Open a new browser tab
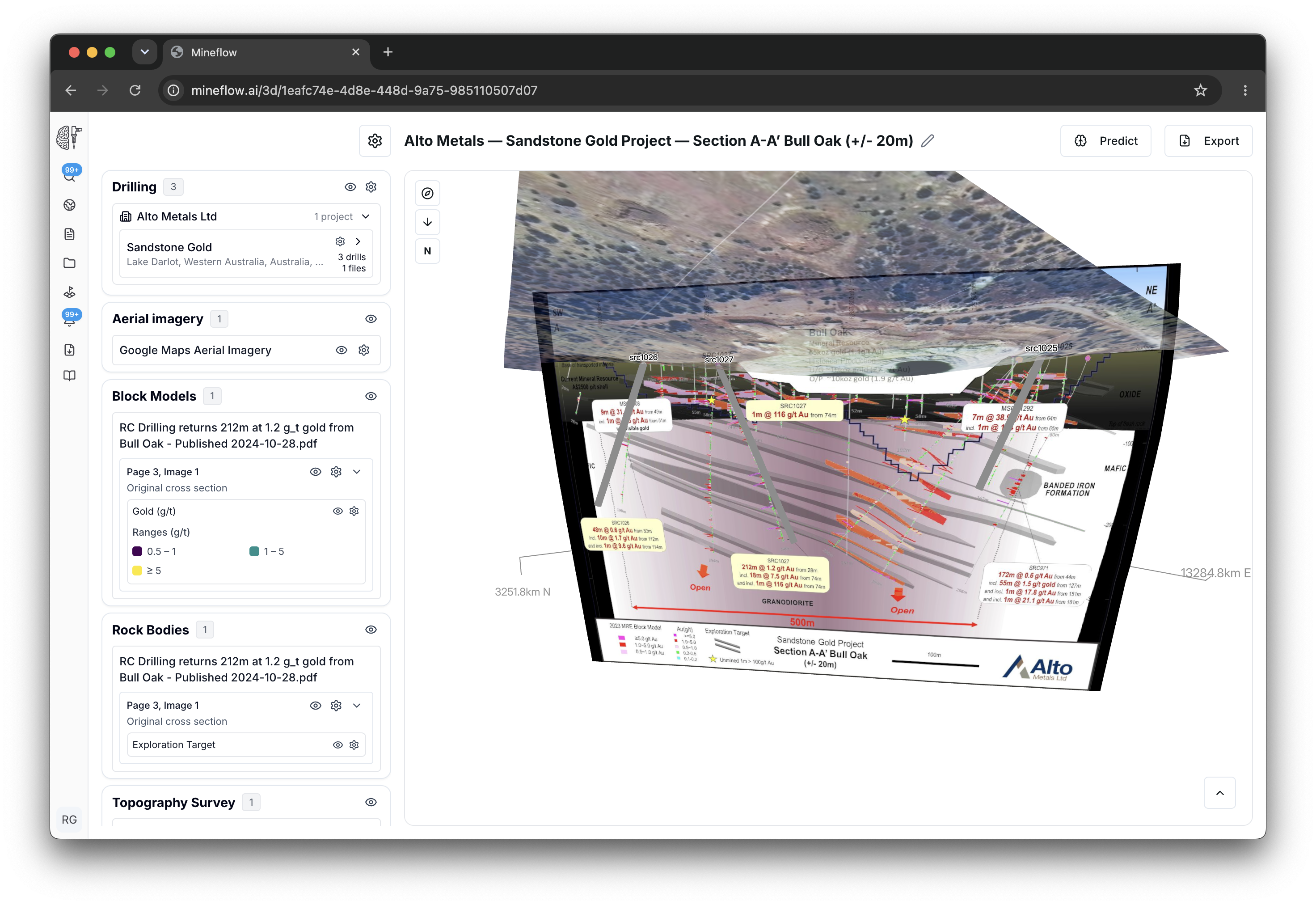Viewport: 1316px width, 905px height. (388, 52)
